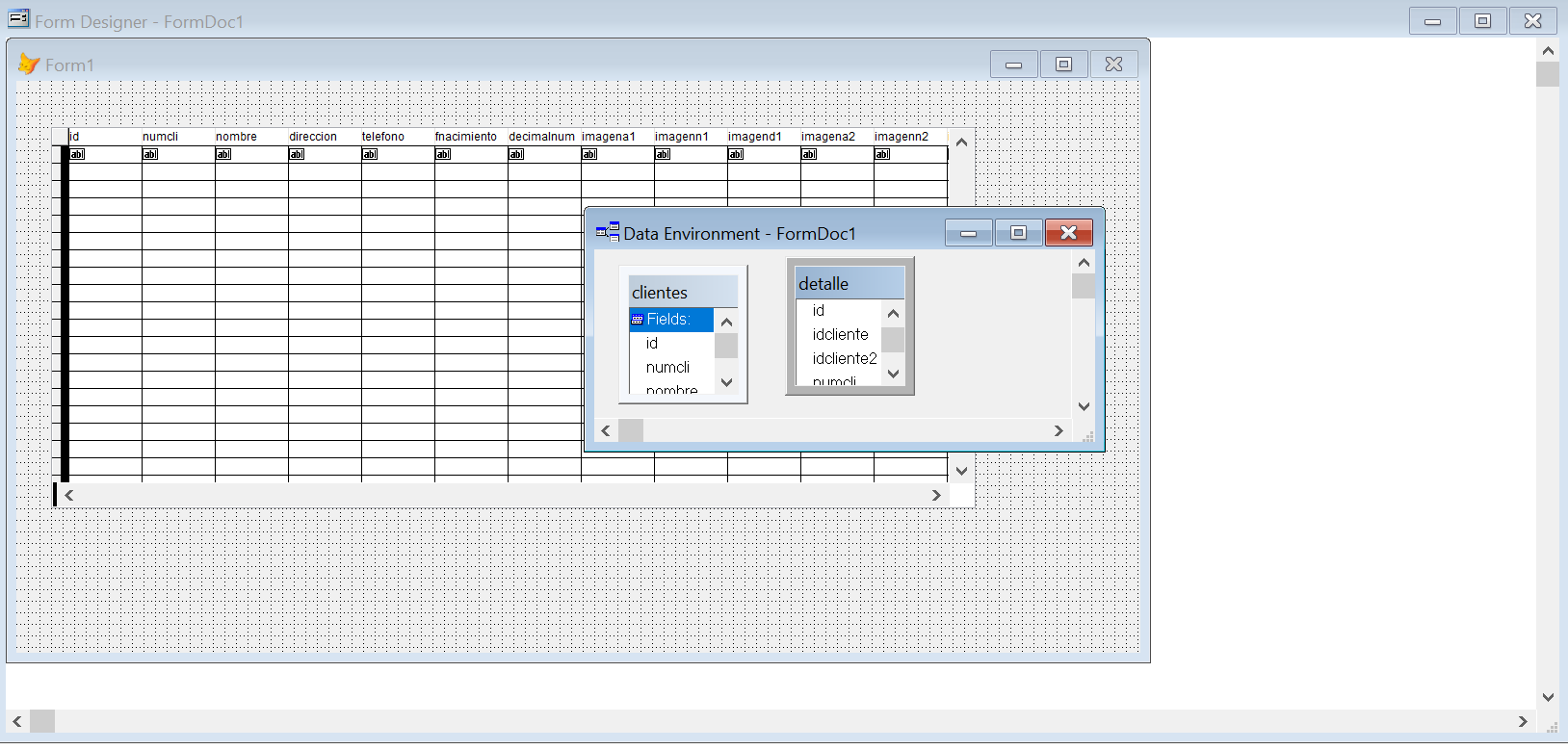Click the detalle table title bar
1568x750 pixels.
click(849, 284)
